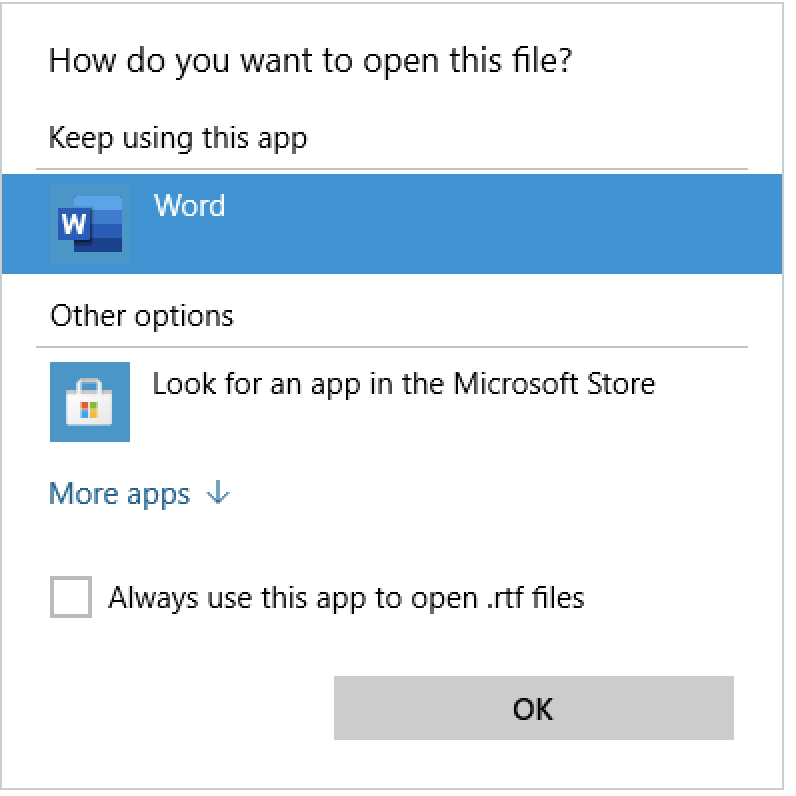Screen dimensions: 796x796
Task: Select the Microsoft Store shopping bag icon
Action: coord(89,403)
